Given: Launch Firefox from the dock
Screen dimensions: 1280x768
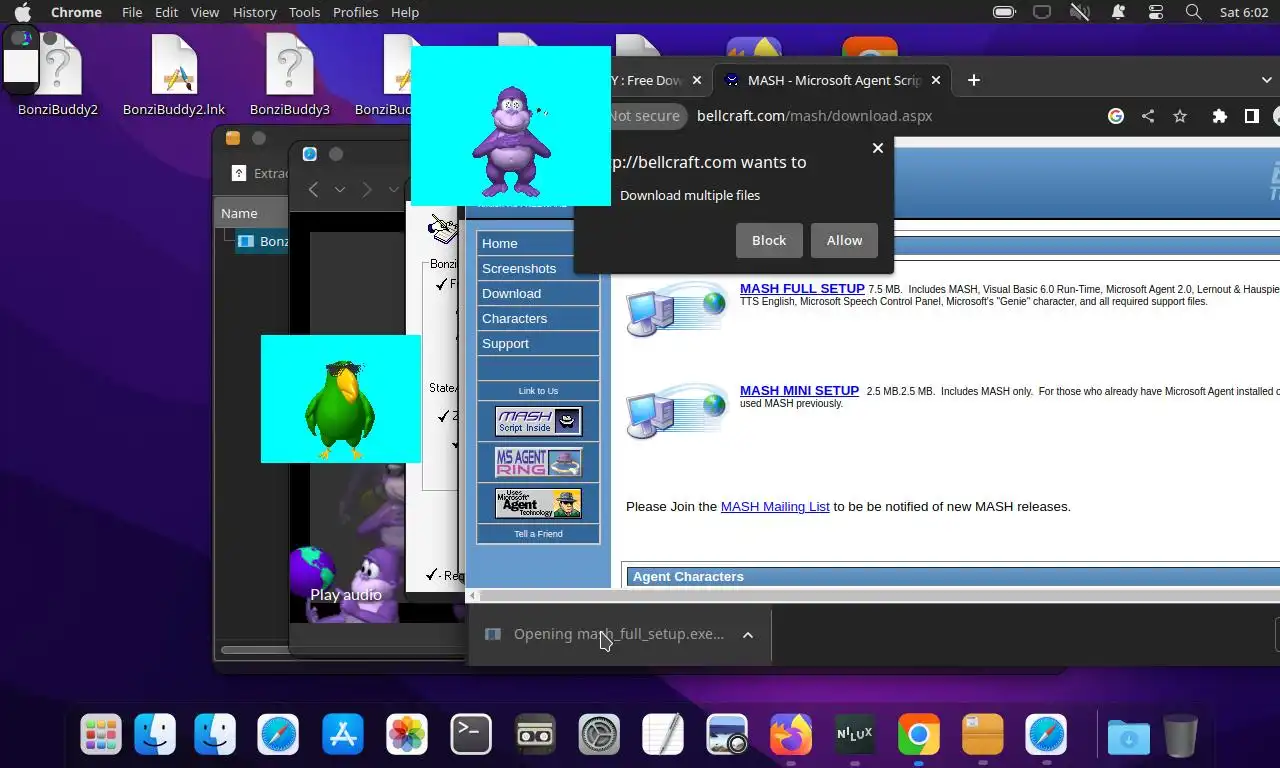Looking at the screenshot, I should coord(791,736).
